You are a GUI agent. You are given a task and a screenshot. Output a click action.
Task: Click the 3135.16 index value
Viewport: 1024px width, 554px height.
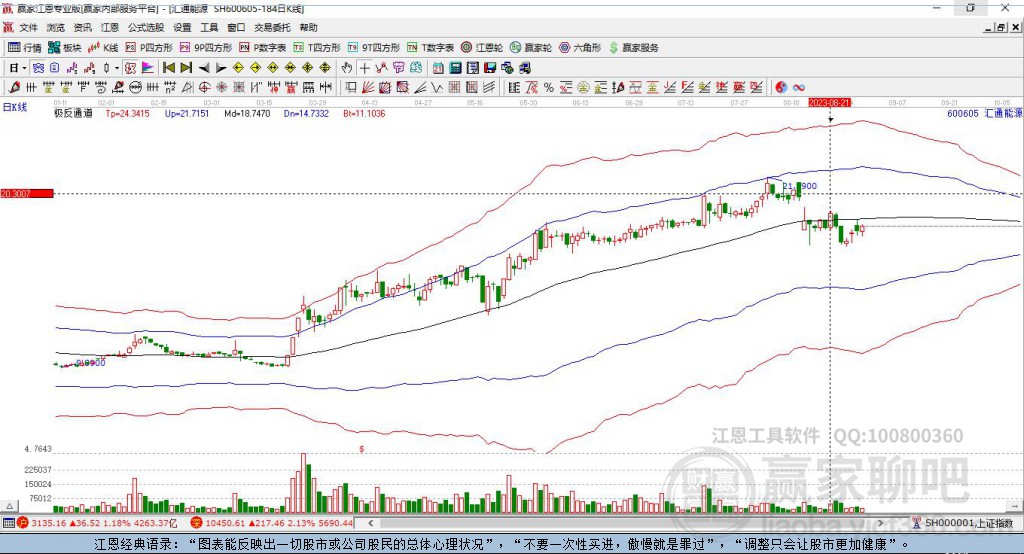48,523
